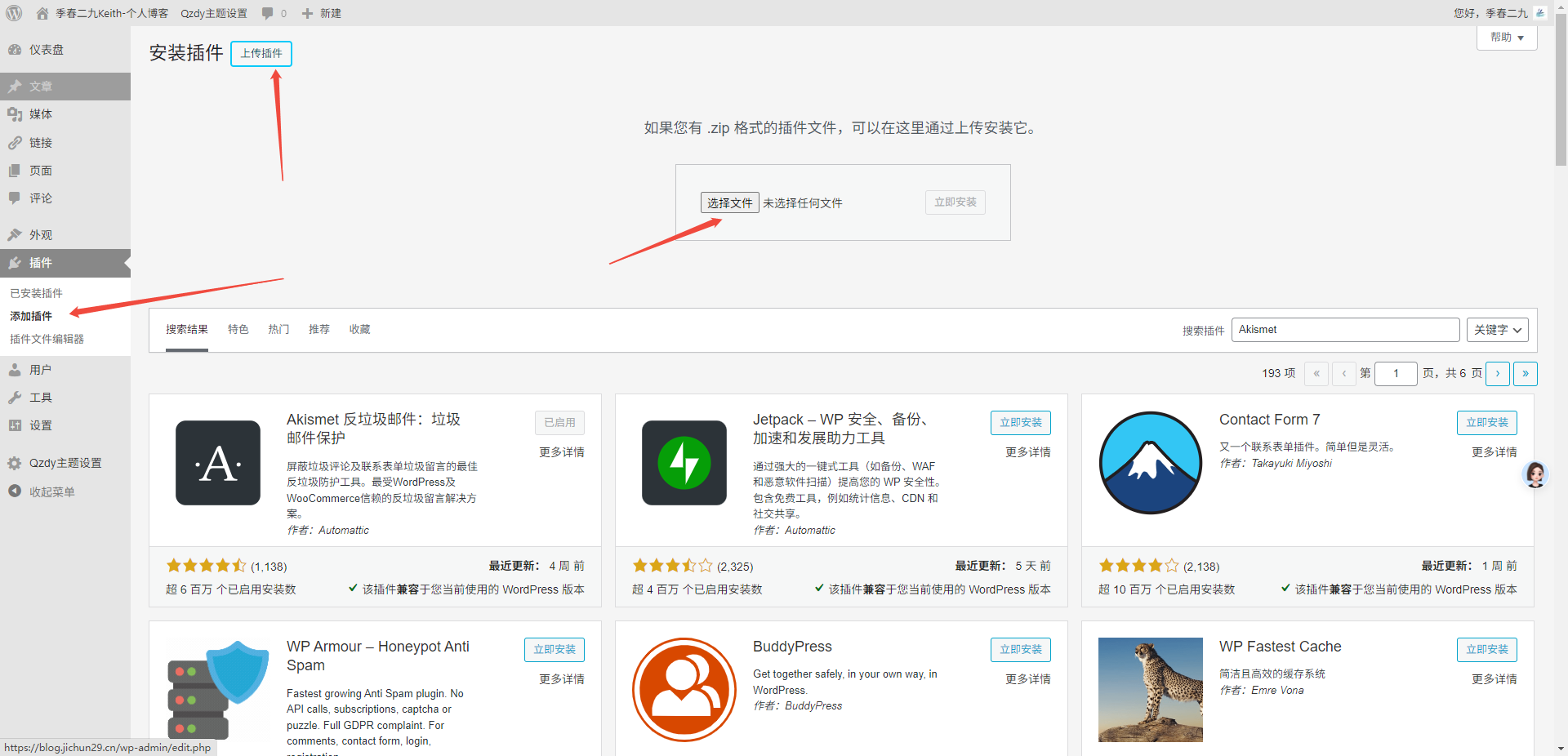
Task: Open 更多详情 for Akismet
Action: coord(562,452)
